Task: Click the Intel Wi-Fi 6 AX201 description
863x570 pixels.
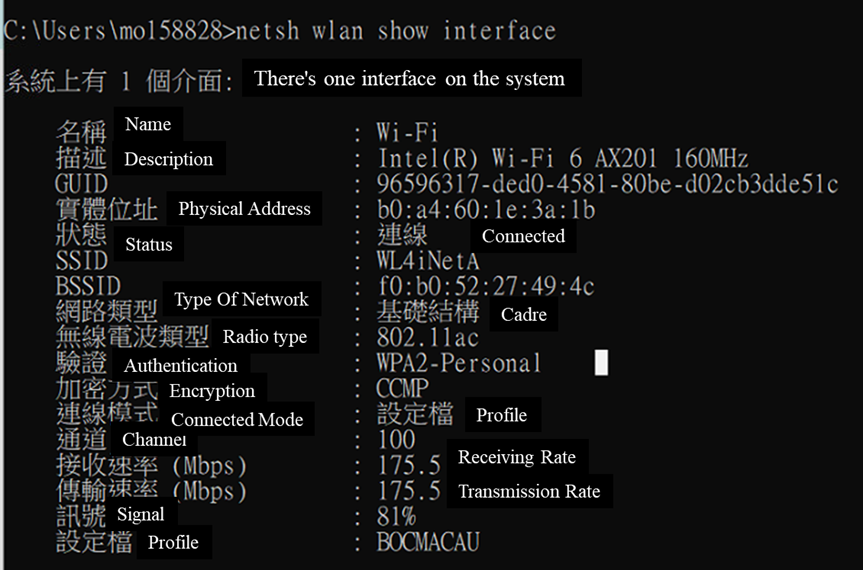Action: [562, 158]
